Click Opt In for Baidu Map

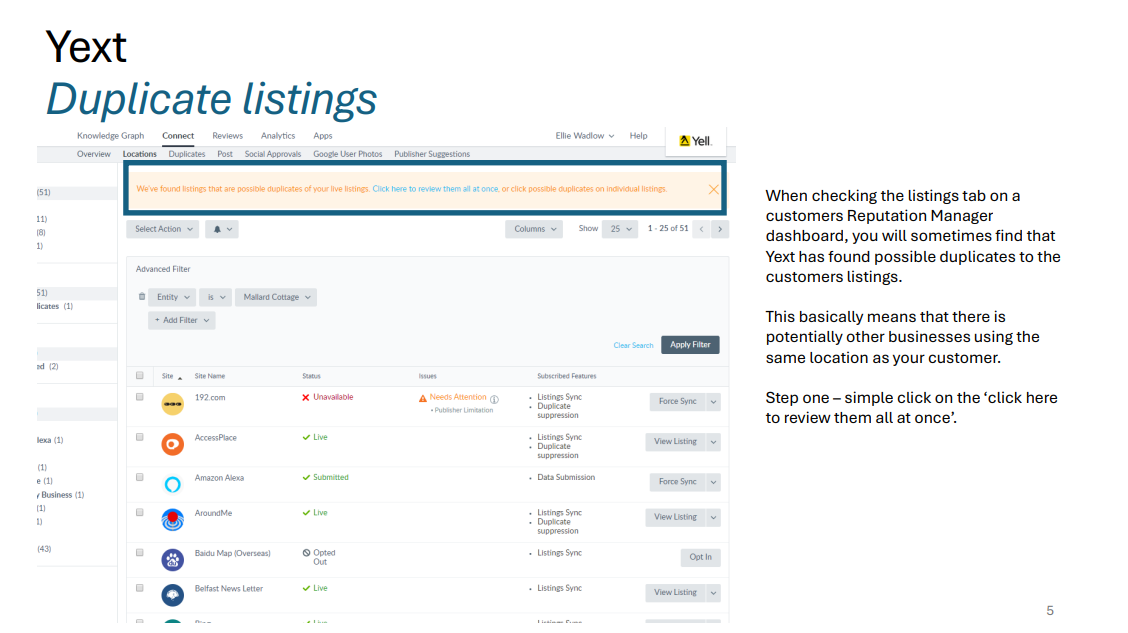pyautogui.click(x=701, y=557)
